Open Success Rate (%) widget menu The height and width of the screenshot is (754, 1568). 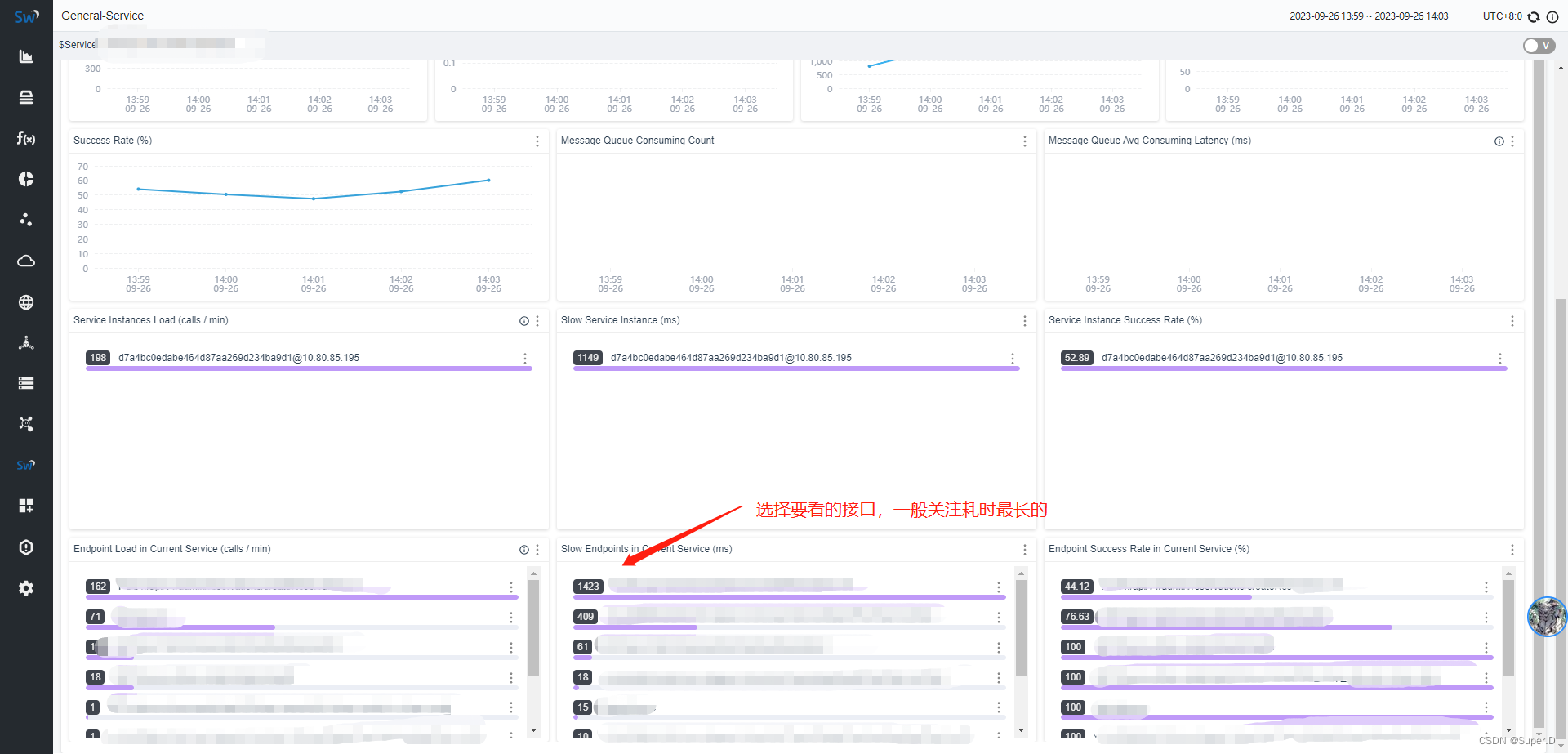coord(537,141)
